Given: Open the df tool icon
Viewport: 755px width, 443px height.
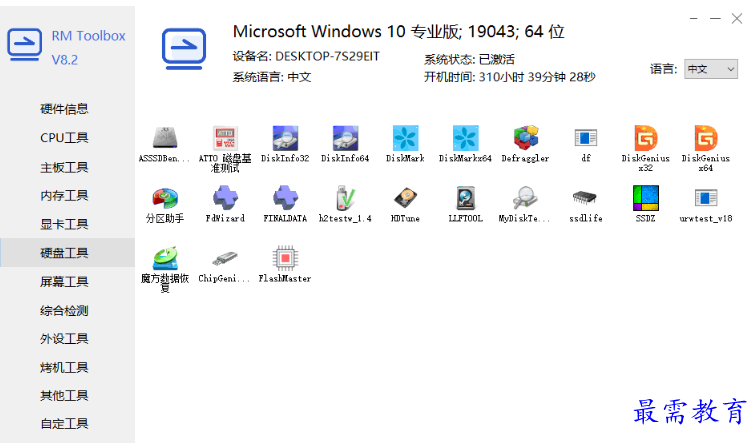Looking at the screenshot, I should (586, 139).
